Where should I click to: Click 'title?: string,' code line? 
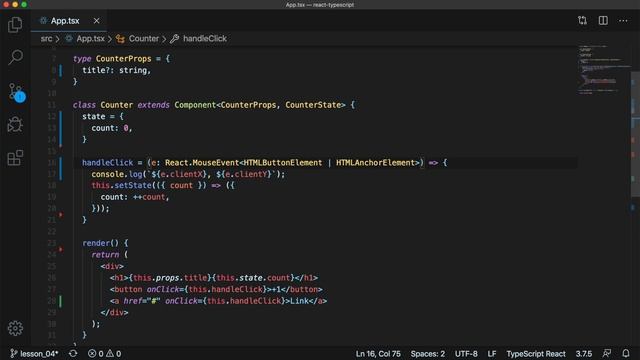point(116,70)
